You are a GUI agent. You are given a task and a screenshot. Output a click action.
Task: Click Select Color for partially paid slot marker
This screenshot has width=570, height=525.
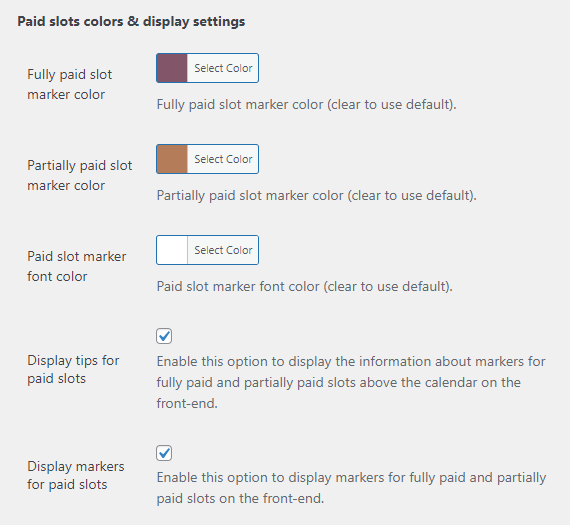[223, 159]
